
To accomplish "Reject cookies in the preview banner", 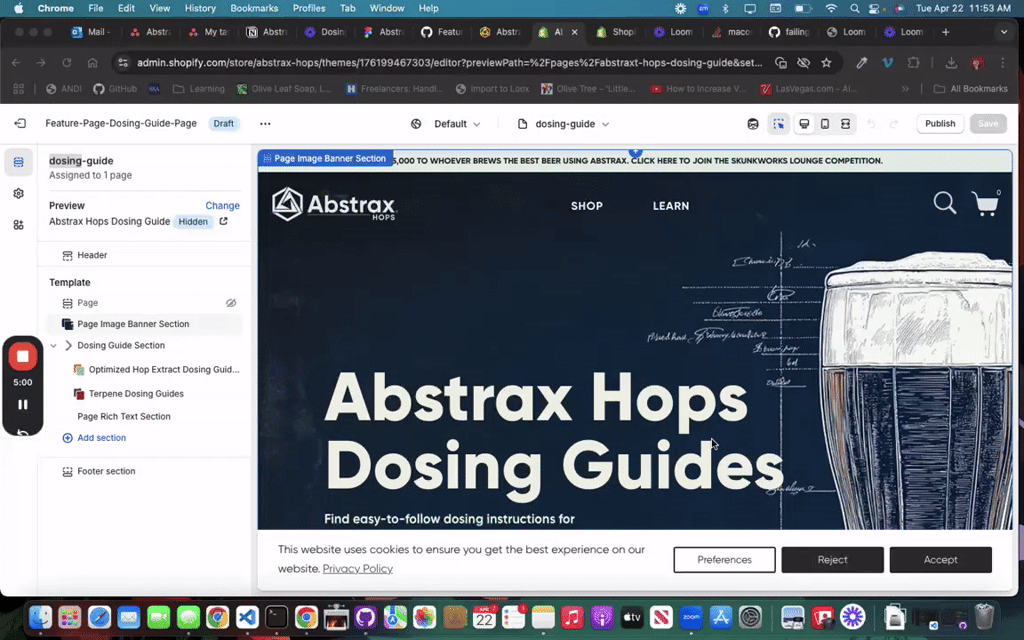I will pos(832,560).
